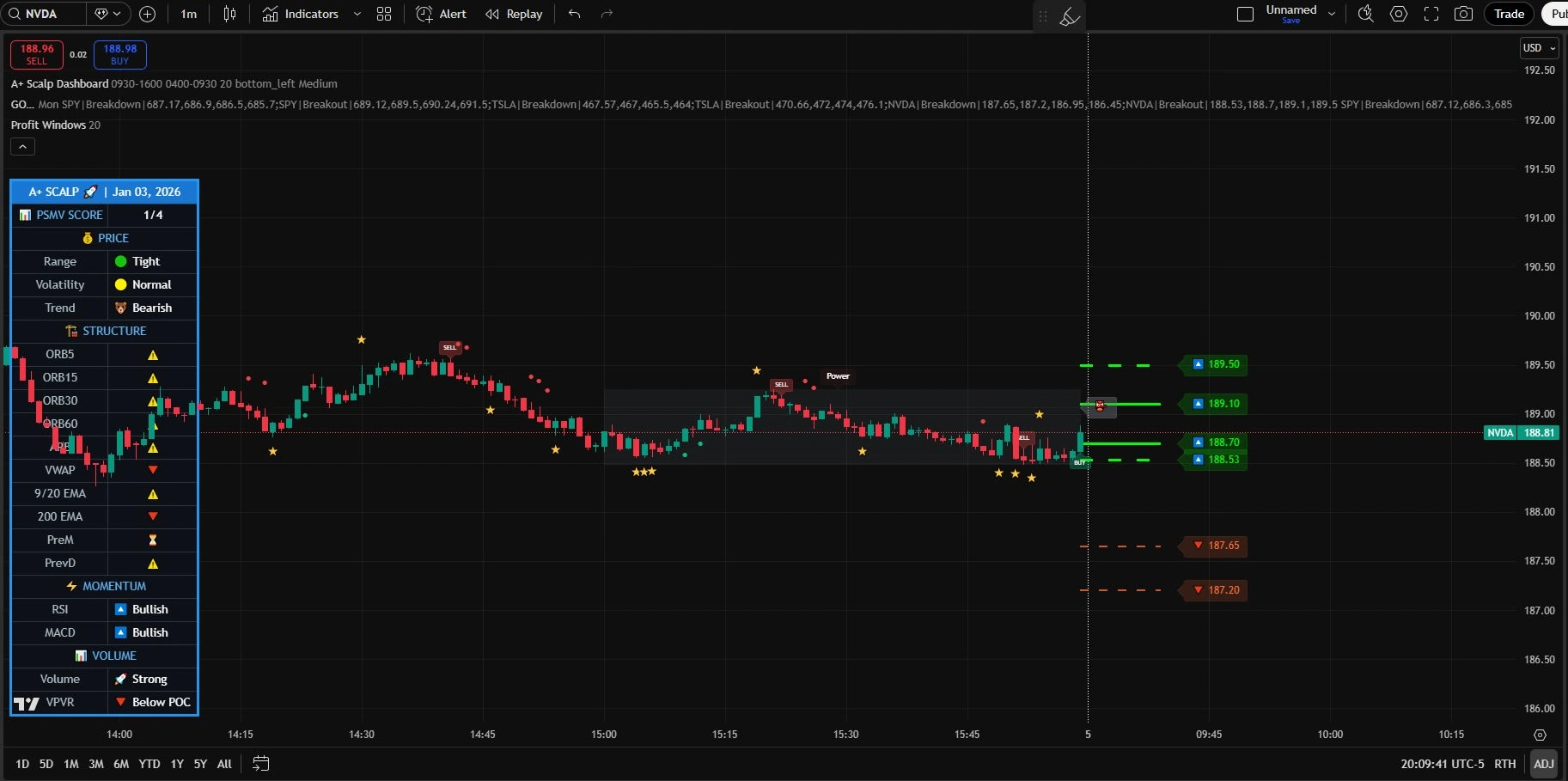1568x781 pixels.
Task: Add a symbol to compare with plus icon
Action: (x=147, y=14)
